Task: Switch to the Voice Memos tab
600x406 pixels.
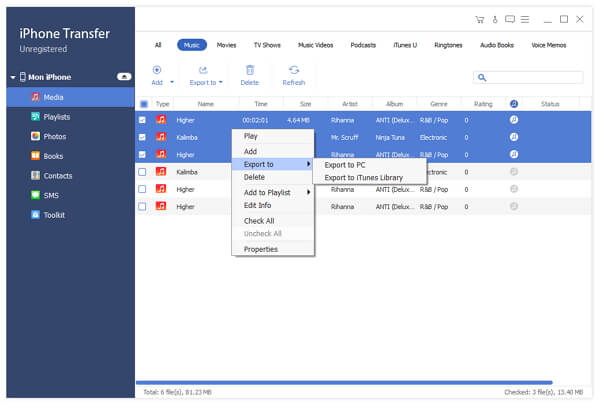Action: coord(548,45)
